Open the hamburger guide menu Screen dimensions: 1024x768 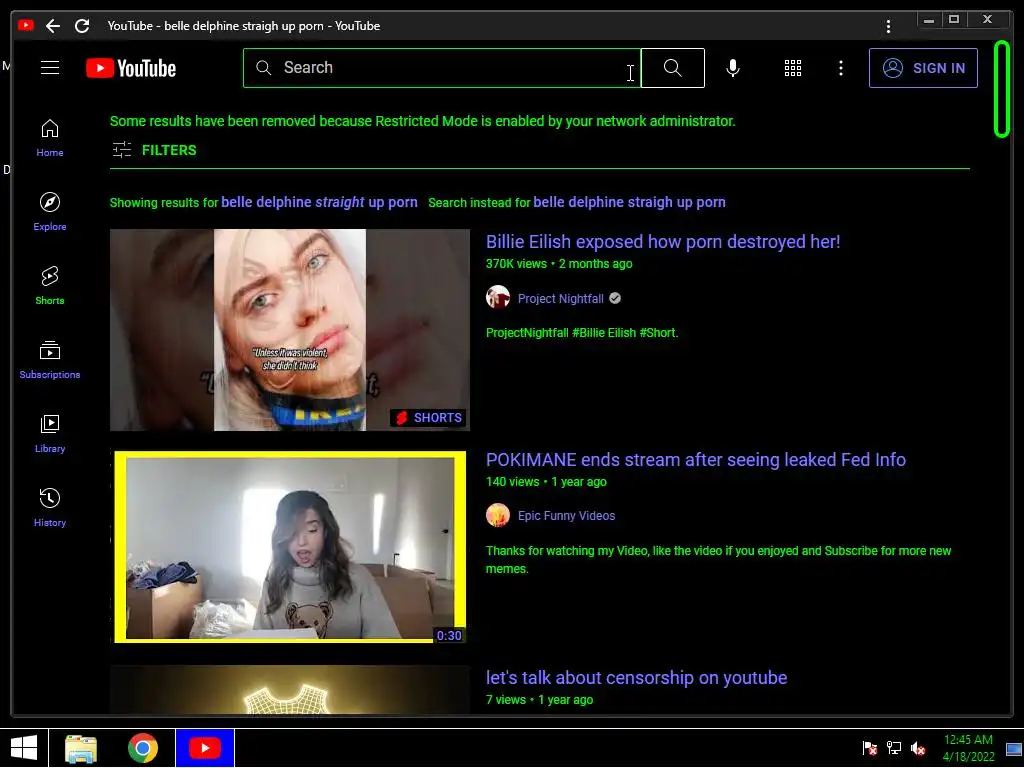[x=50, y=68]
